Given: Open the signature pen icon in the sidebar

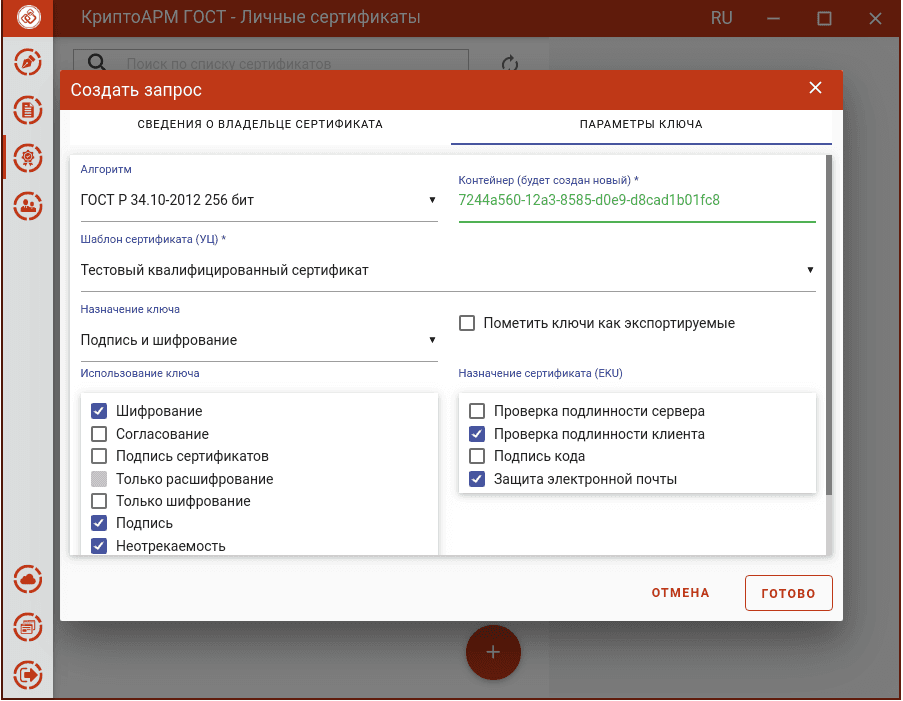Looking at the screenshot, I should click(x=28, y=62).
